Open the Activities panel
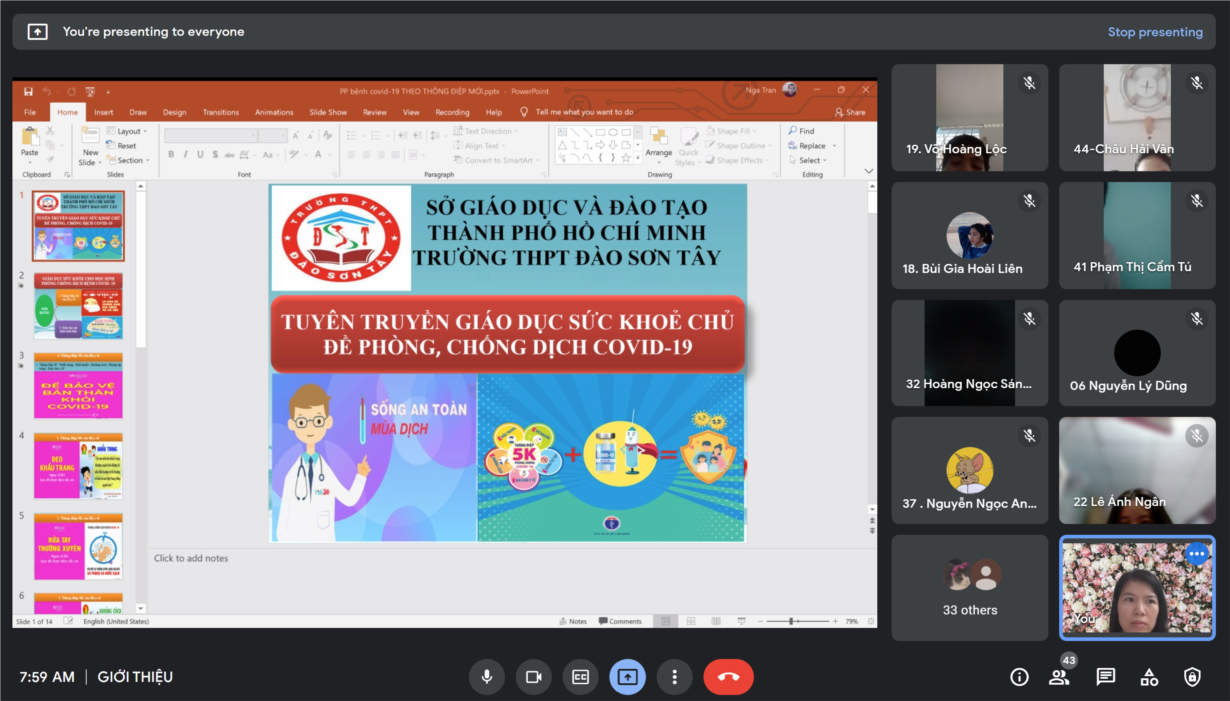The width and height of the screenshot is (1230, 701). 1149,677
